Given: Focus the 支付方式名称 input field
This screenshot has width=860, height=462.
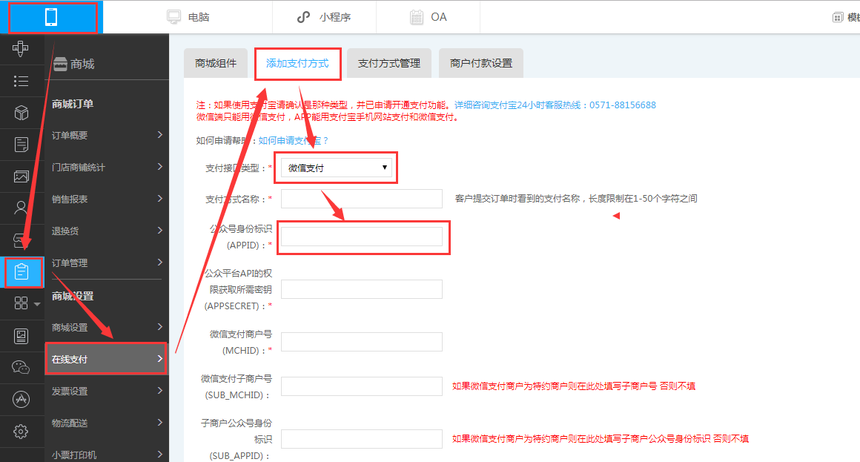Looking at the screenshot, I should (x=361, y=199).
